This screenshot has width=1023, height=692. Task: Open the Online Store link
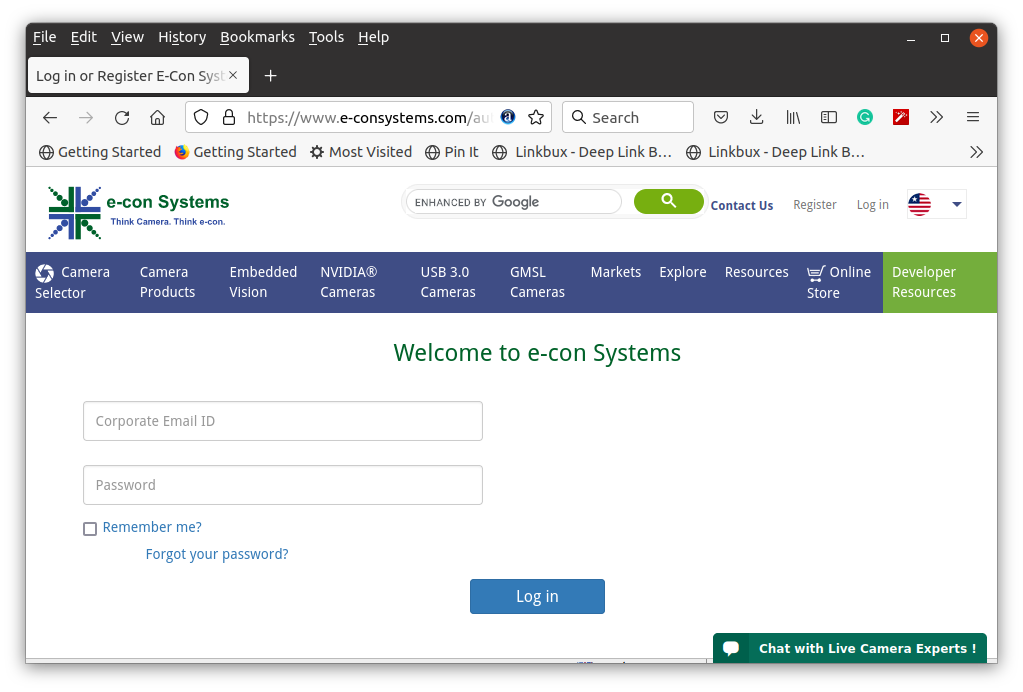click(x=838, y=282)
